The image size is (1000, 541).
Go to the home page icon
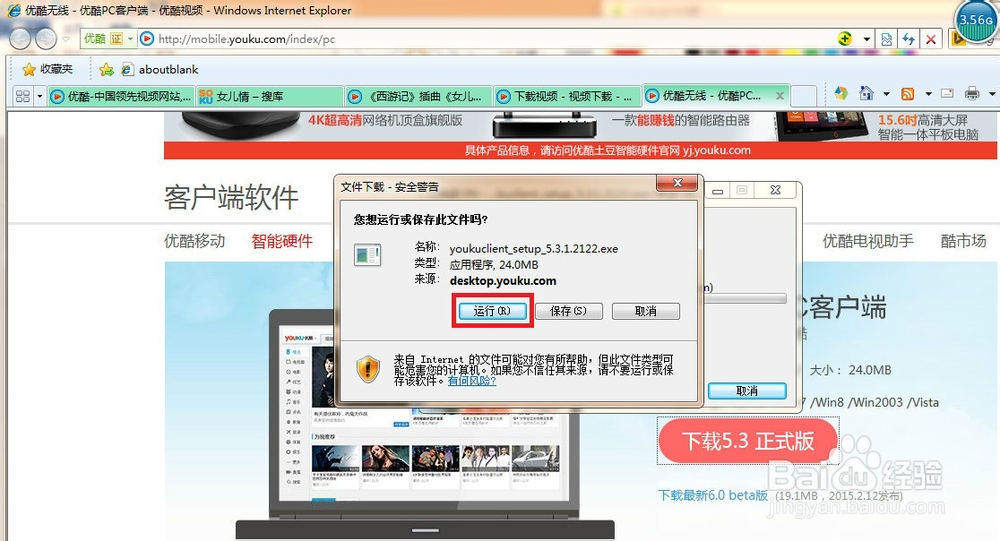tap(865, 94)
